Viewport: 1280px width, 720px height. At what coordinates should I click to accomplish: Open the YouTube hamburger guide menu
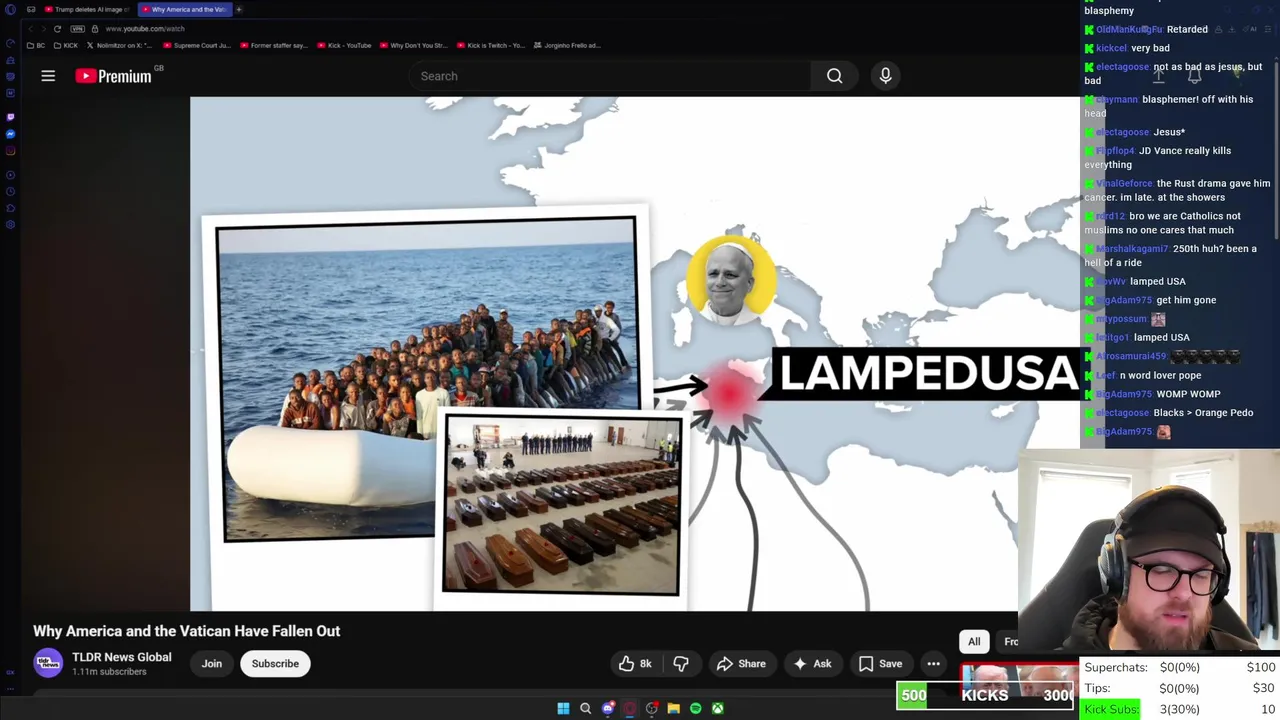click(48, 76)
